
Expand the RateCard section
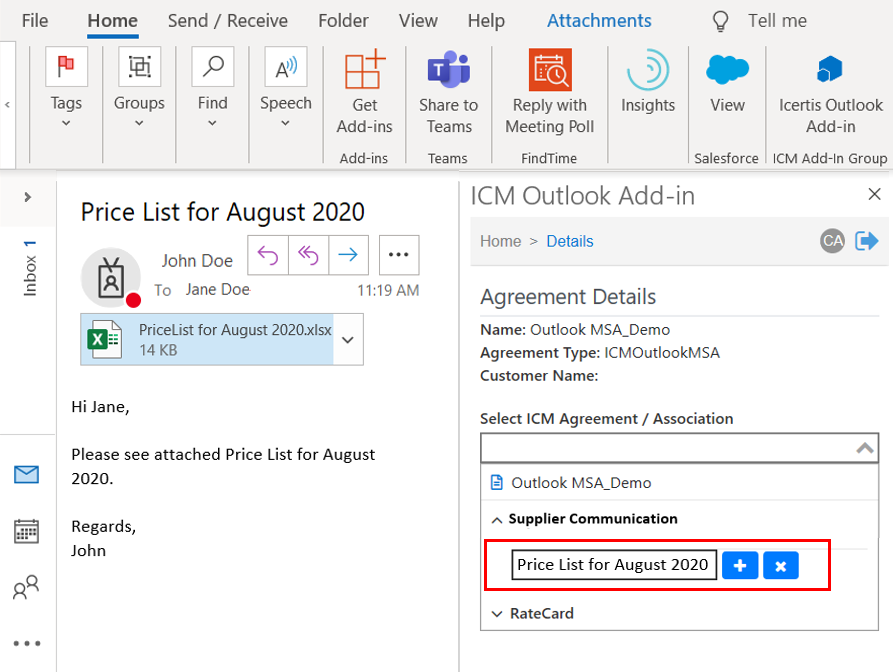click(x=497, y=613)
